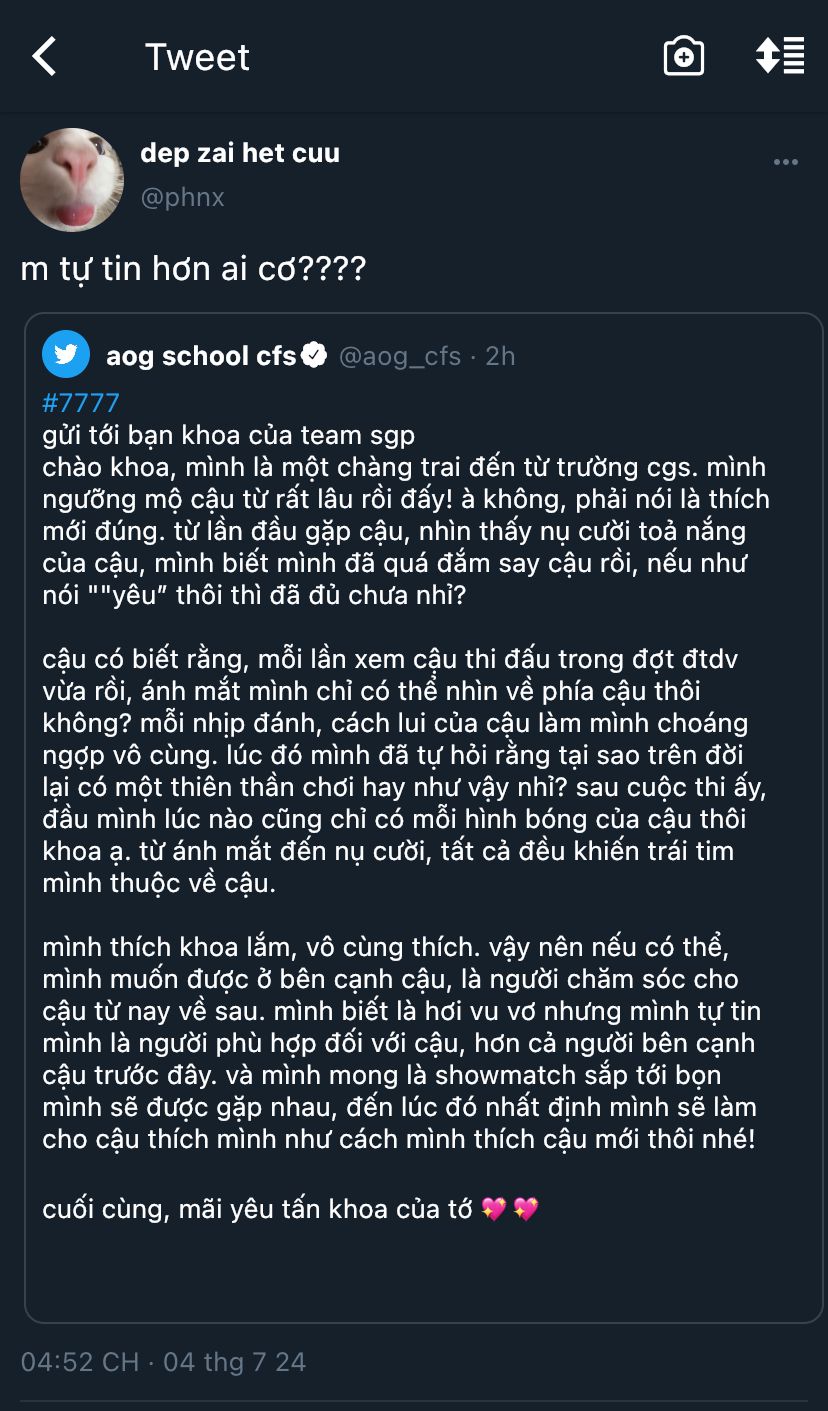
Task: Open the reply sorting arrows icon
Action: pyautogui.click(x=780, y=56)
